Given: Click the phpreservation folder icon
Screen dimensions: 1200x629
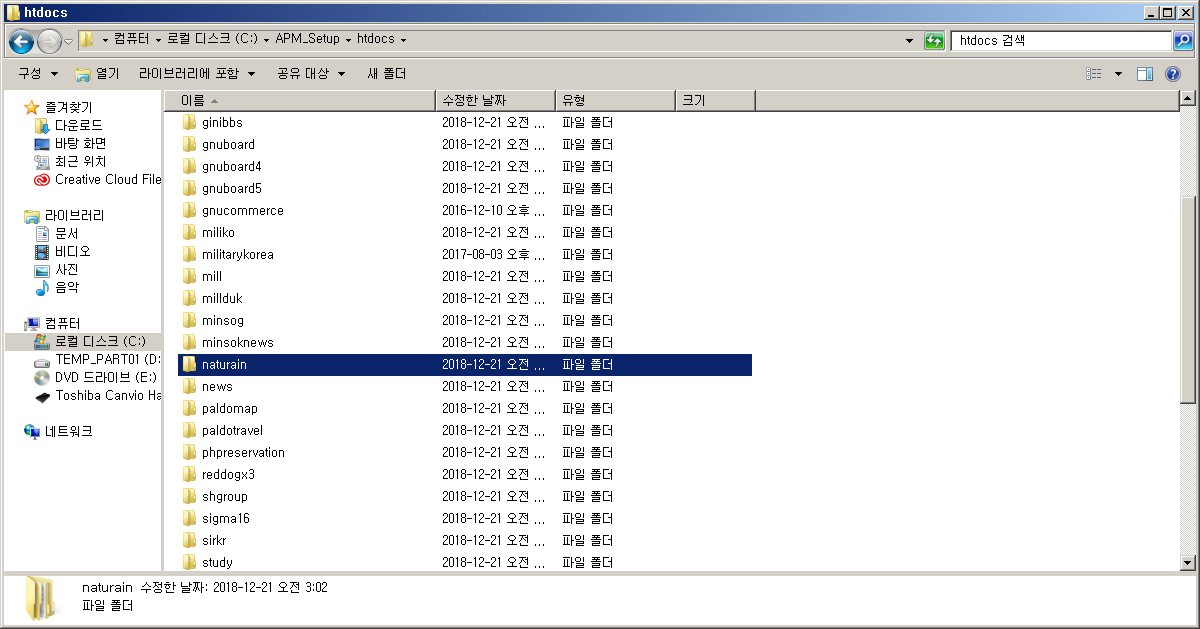Looking at the screenshot, I should pyautogui.click(x=189, y=452).
